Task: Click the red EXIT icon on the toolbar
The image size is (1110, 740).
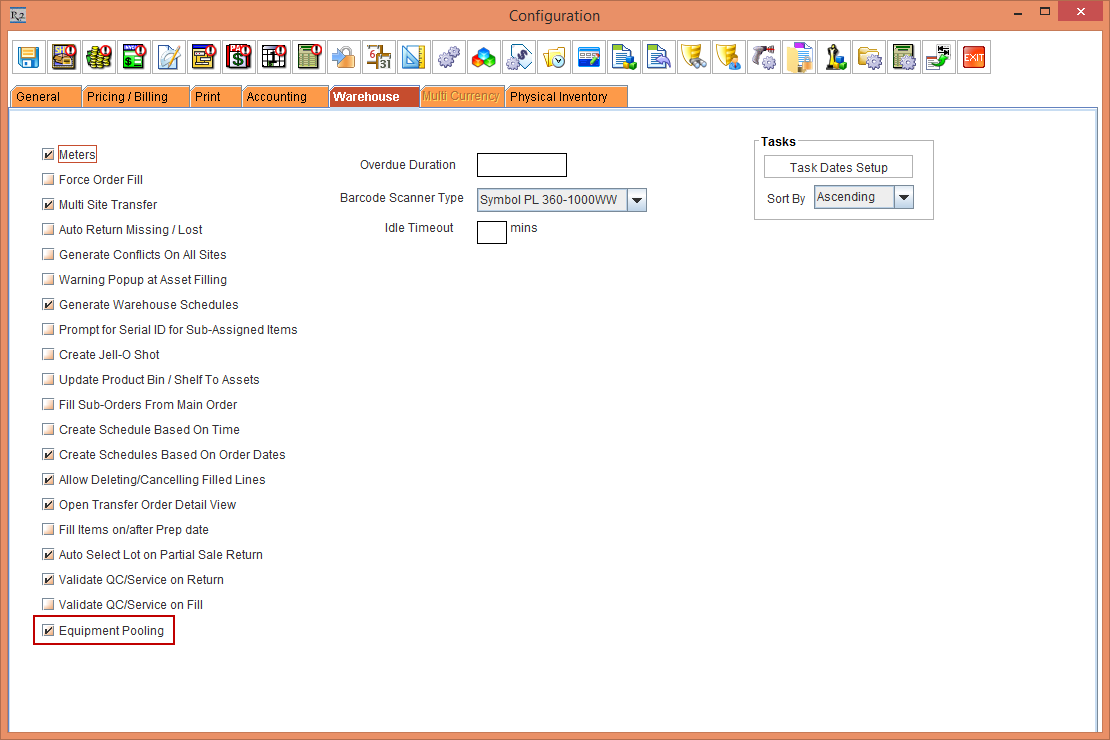Action: (973, 57)
